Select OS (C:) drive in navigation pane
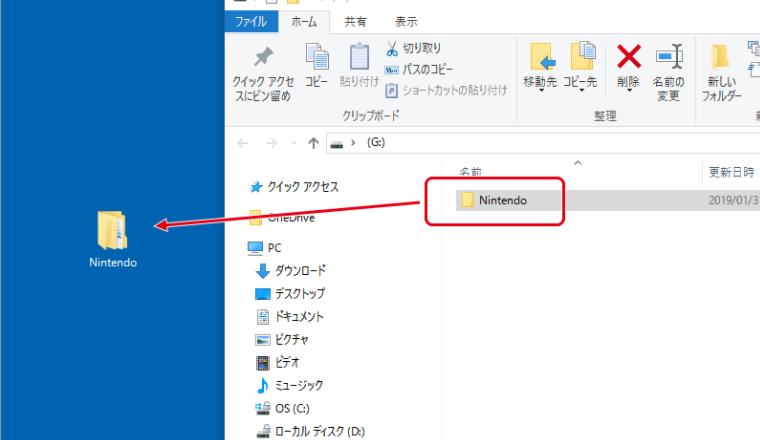 click(x=282, y=409)
